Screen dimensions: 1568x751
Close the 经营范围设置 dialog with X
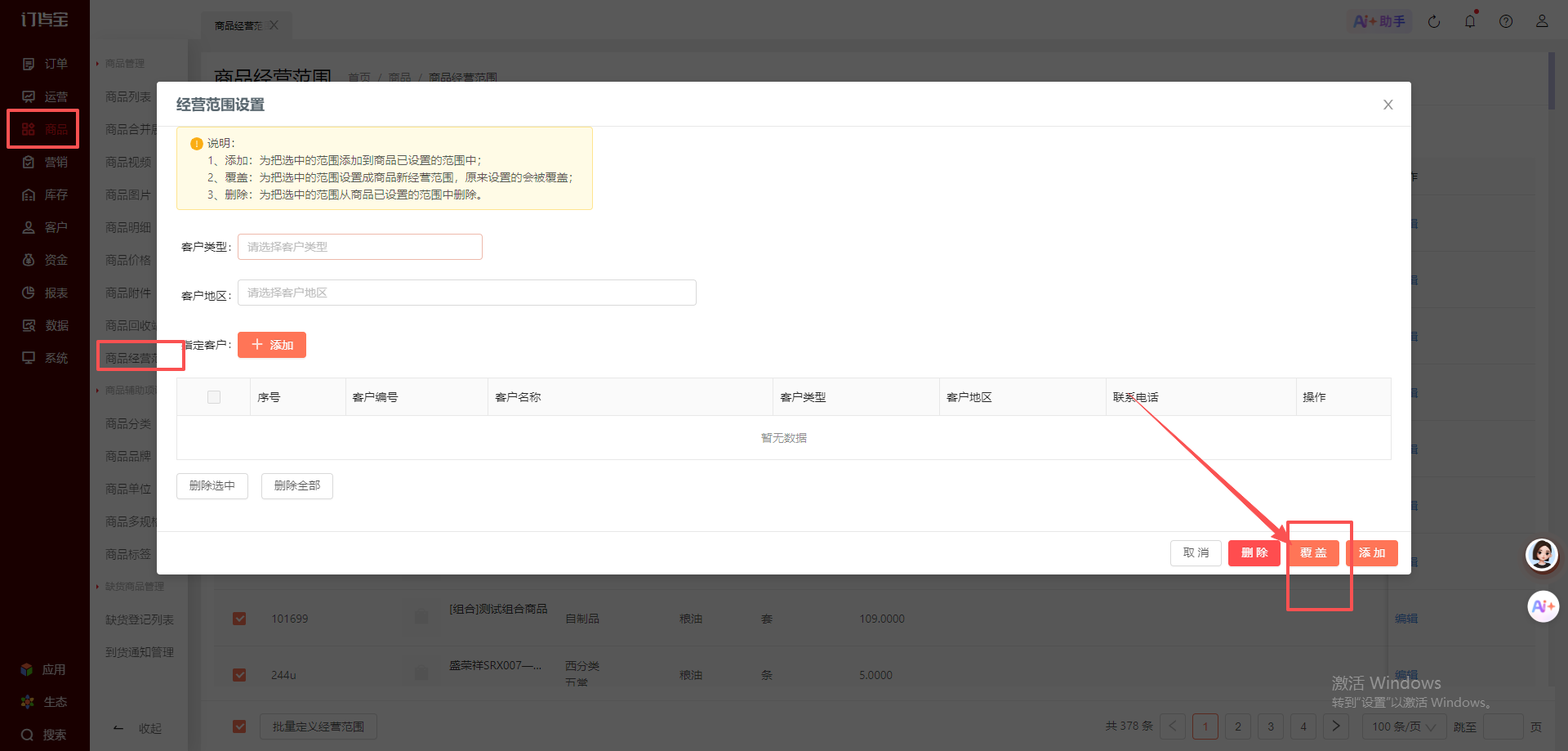pyautogui.click(x=1388, y=105)
